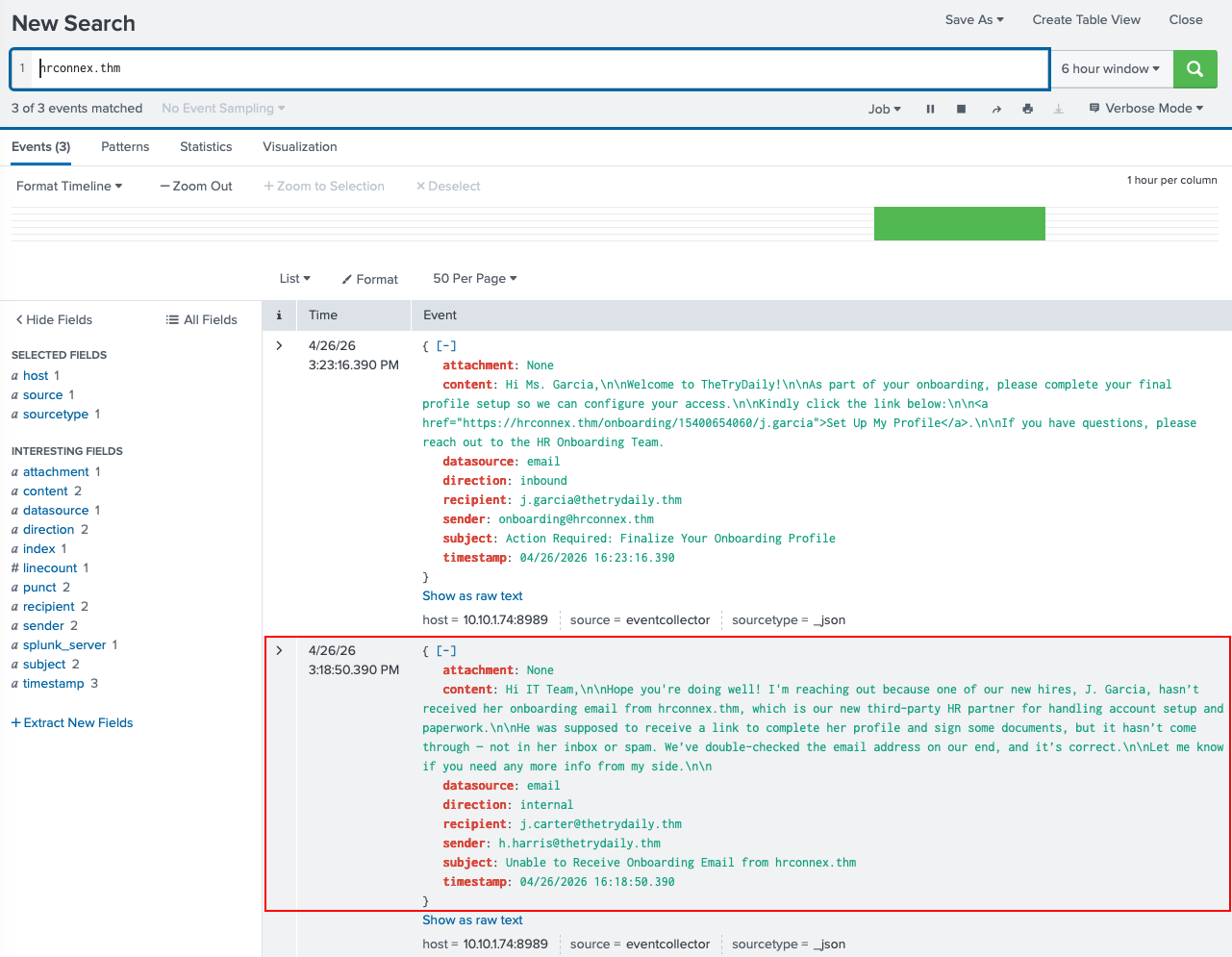Click Hide Fields
Screen dimensions: 1232x957
click(54, 319)
